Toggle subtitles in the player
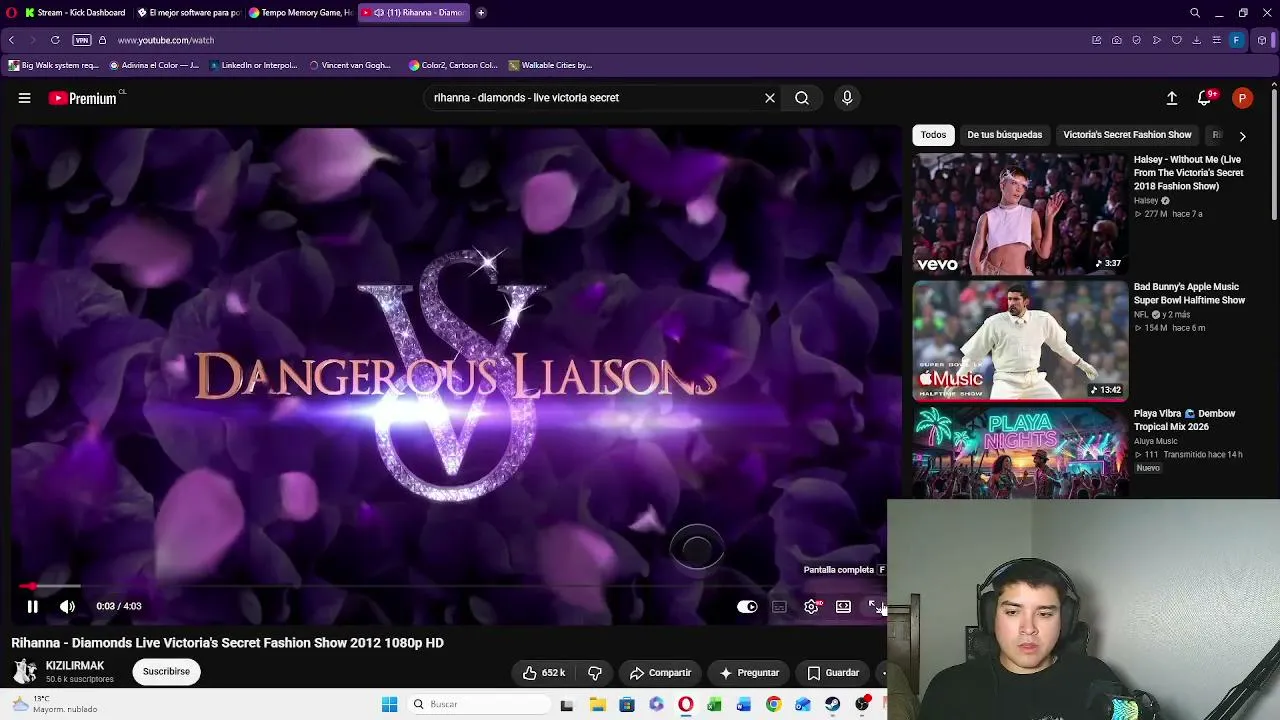1280x720 pixels. pos(779,606)
